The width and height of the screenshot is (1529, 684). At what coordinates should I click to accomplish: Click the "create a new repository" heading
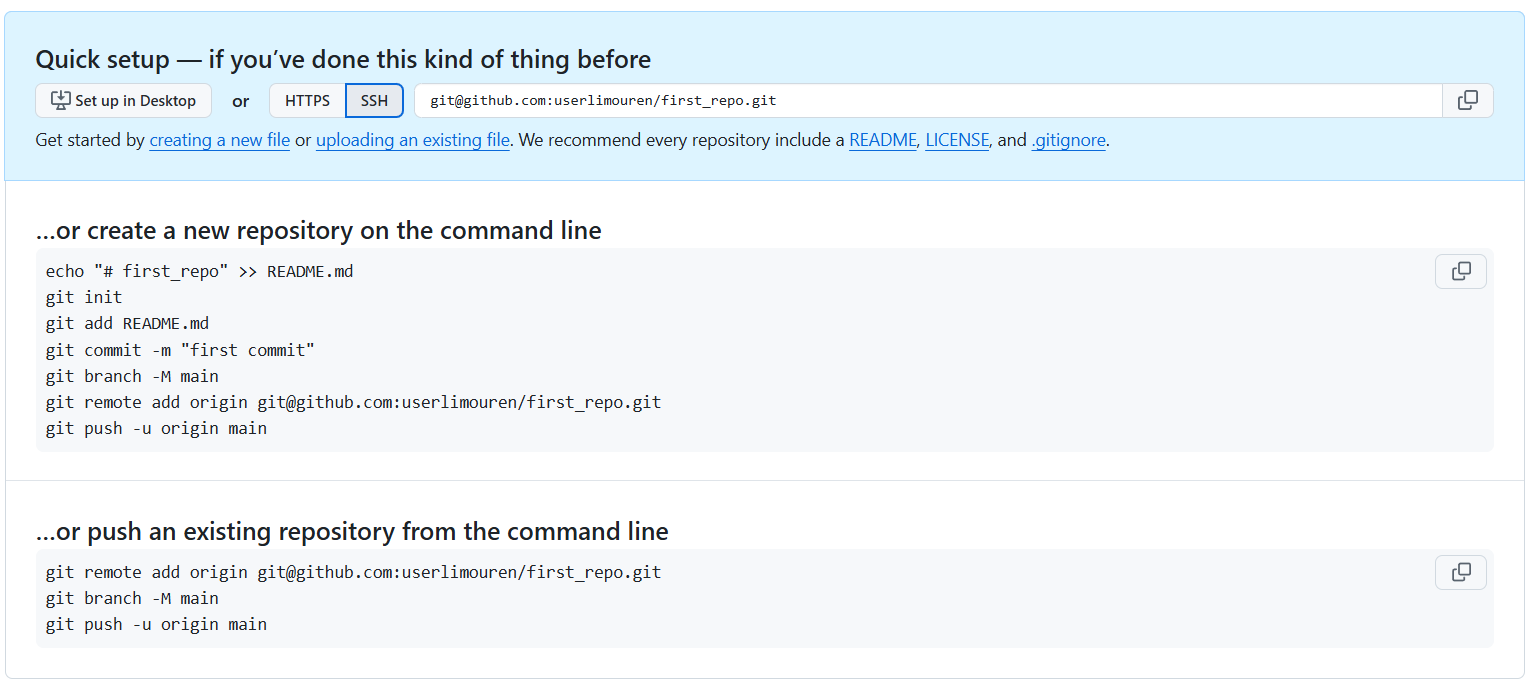click(318, 231)
